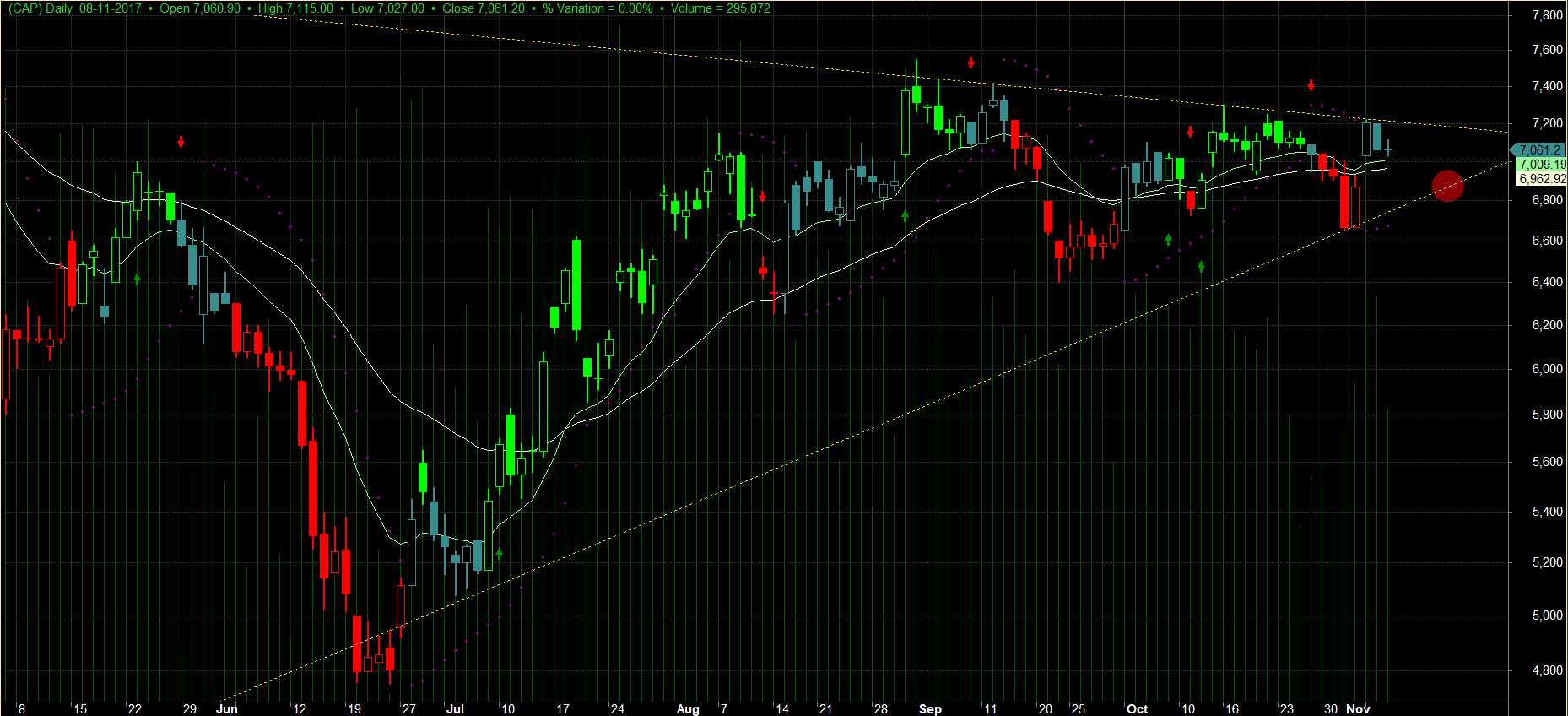Click the red sell arrow above late-October candles
Screen dimensions: 1568x716
[1311, 85]
